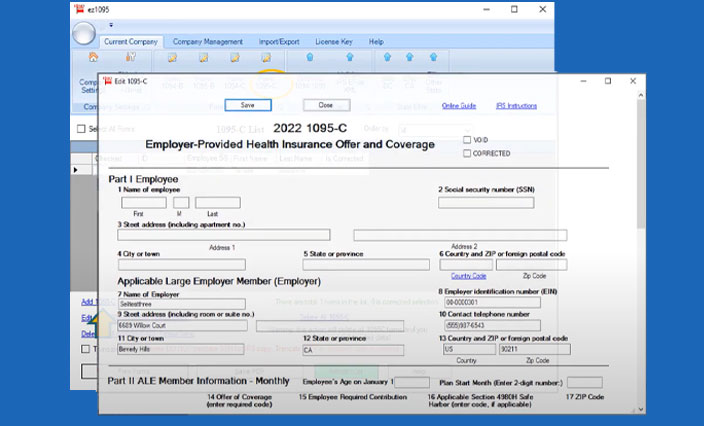The image size is (704, 426).
Task: Tick the Truncate checkbox in ez1095 window
Action: (85, 349)
